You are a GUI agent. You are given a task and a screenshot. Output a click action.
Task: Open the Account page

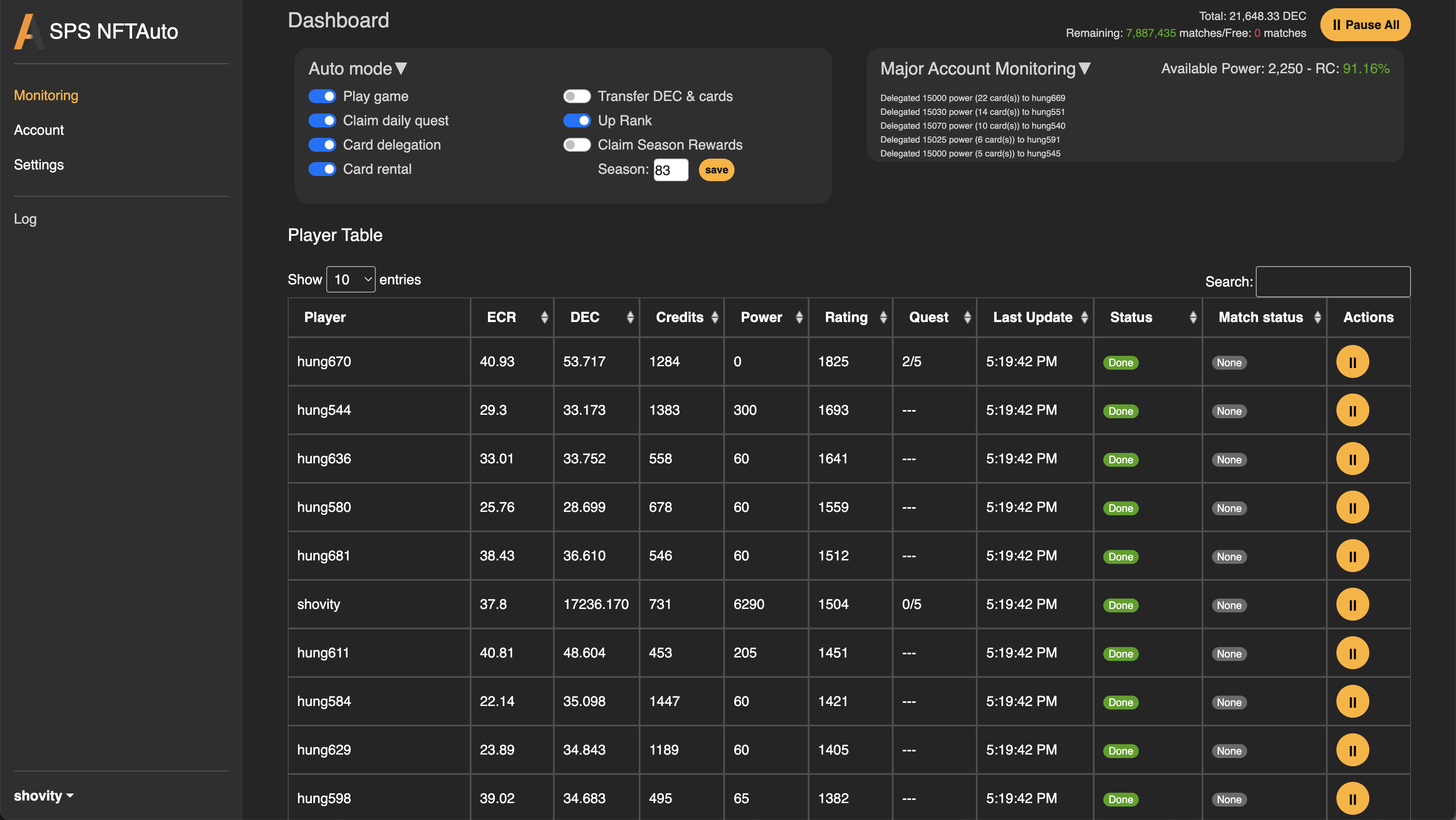39,130
